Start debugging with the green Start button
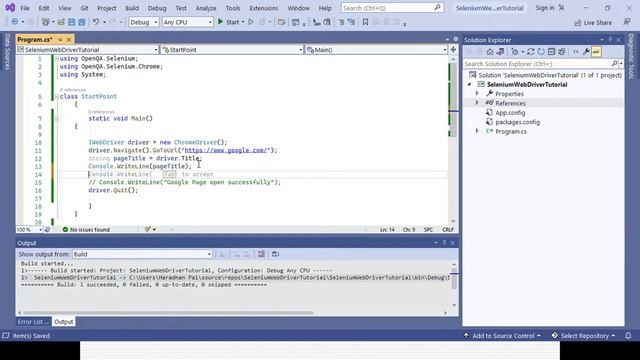This screenshot has height=360, width=640. pyautogui.click(x=229, y=22)
